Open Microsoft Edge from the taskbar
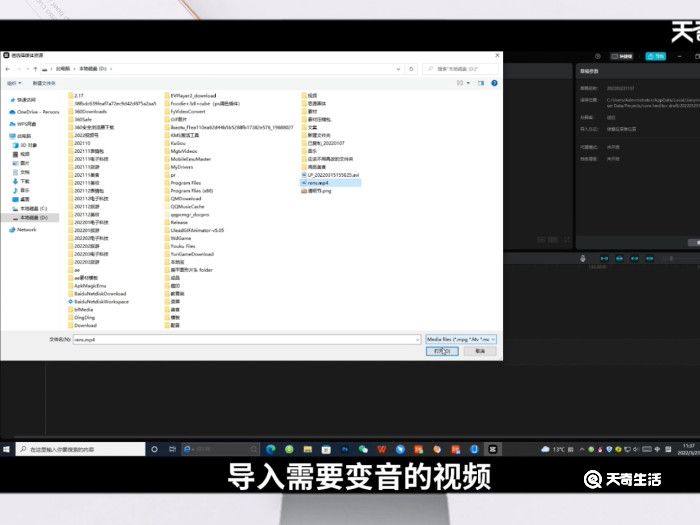The image size is (700, 525). tap(271, 449)
